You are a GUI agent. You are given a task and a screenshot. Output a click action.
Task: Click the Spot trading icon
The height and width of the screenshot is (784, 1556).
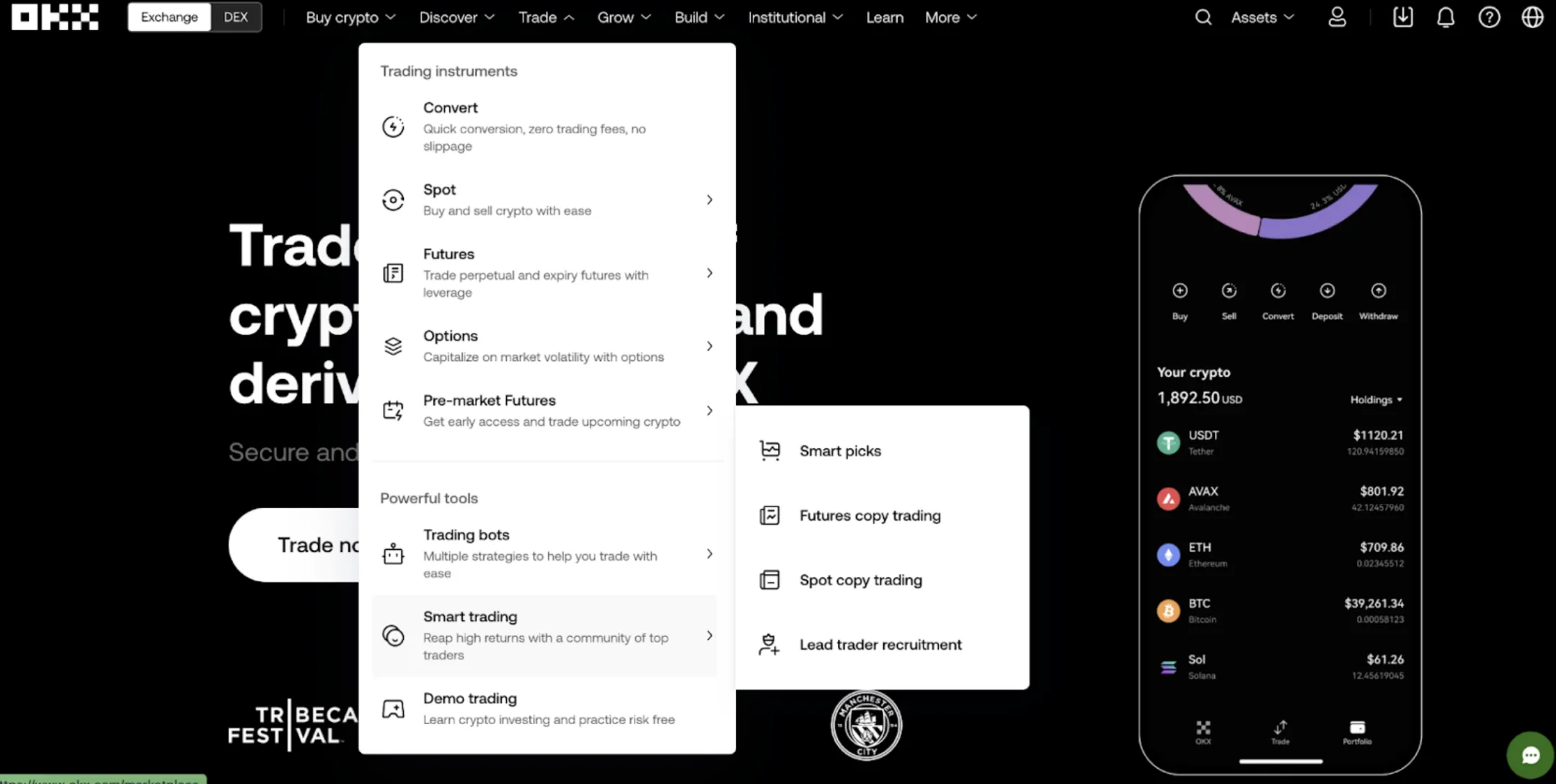pyautogui.click(x=394, y=199)
